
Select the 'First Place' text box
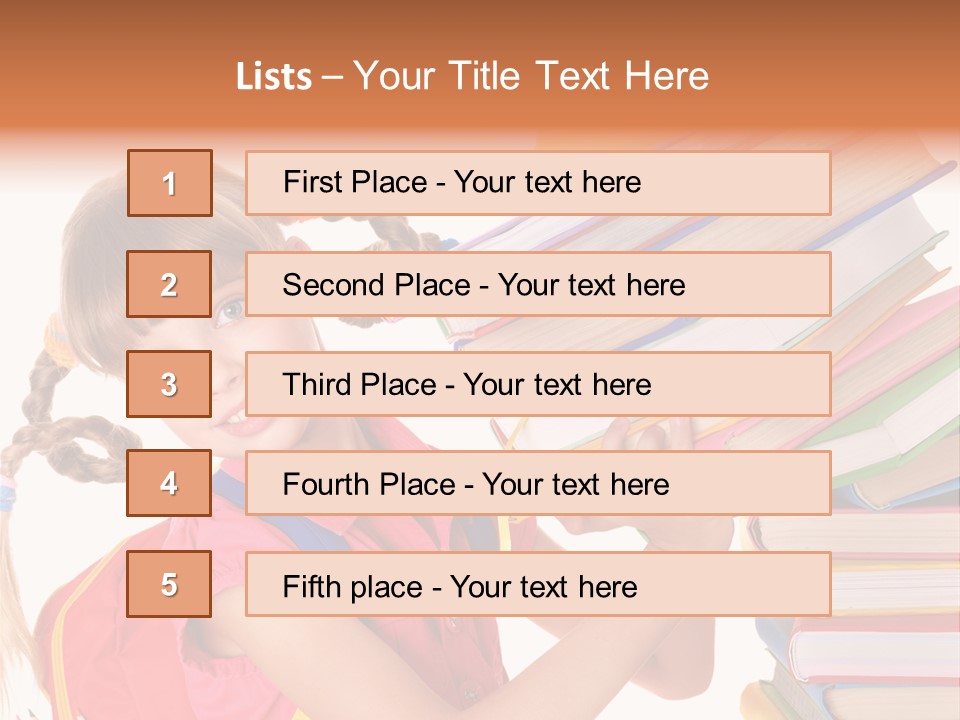point(538,183)
